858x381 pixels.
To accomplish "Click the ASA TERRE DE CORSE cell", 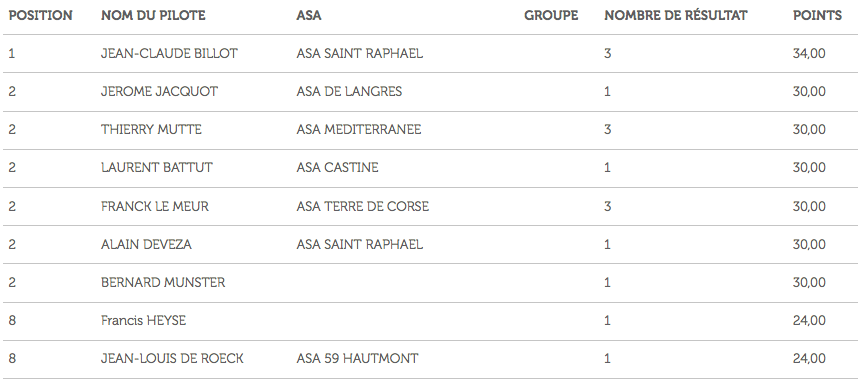I will coord(363,206).
